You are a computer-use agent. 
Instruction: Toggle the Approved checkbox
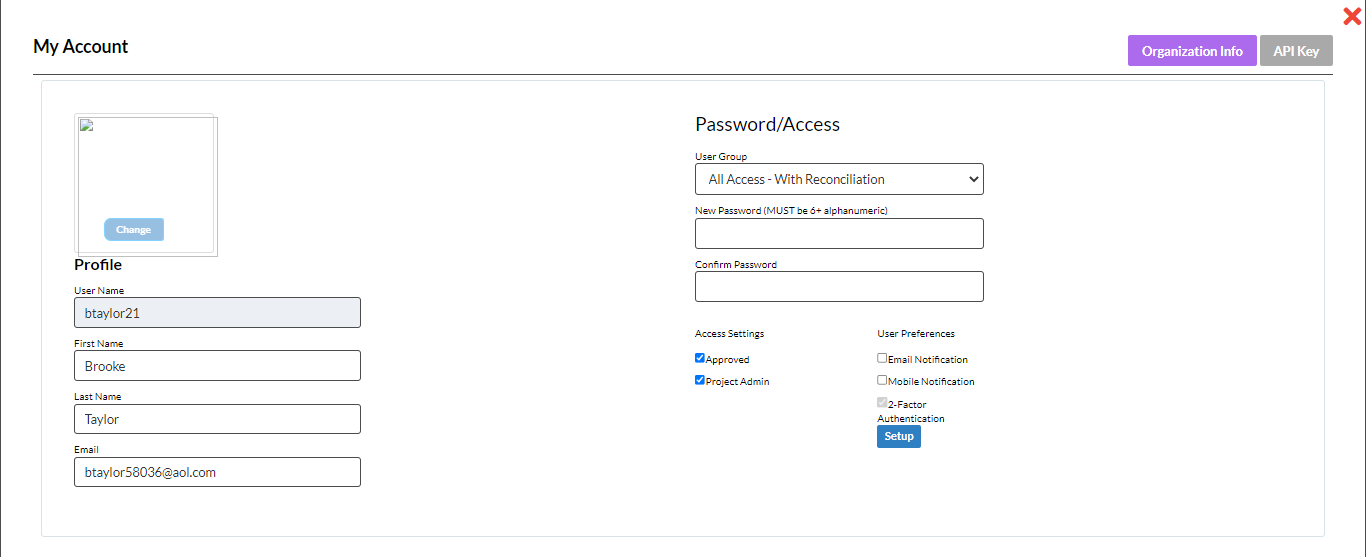(x=700, y=358)
